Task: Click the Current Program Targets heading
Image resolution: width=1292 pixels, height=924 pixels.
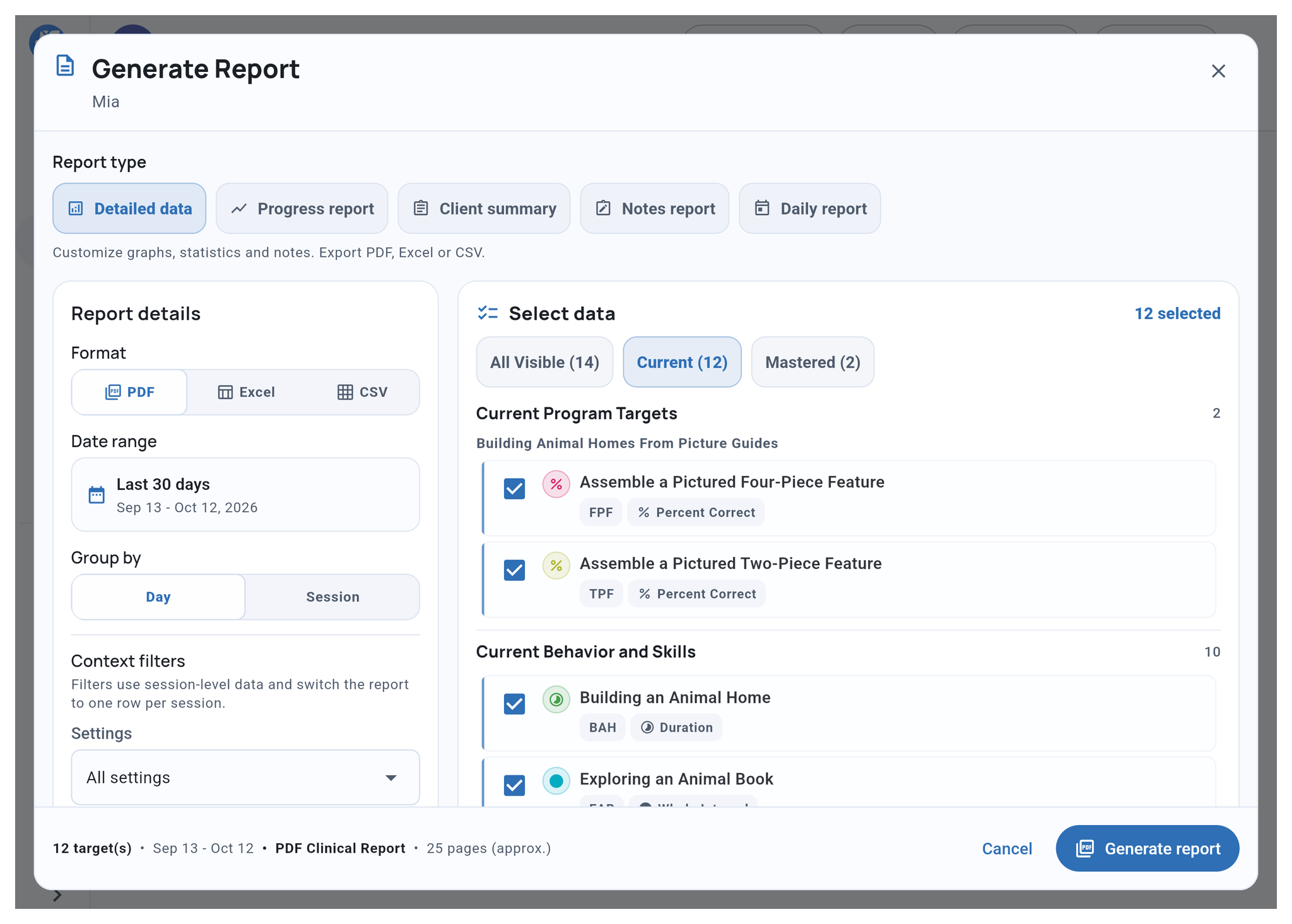Action: 577,414
